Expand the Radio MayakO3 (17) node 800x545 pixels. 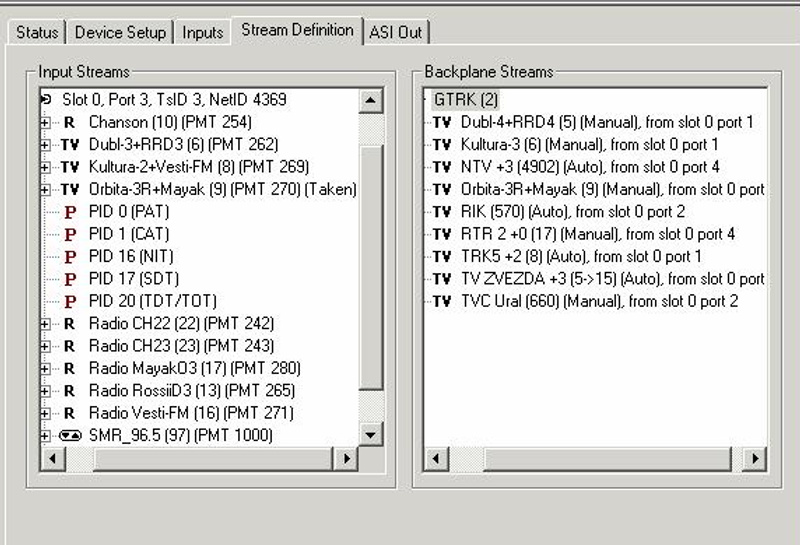(45, 369)
